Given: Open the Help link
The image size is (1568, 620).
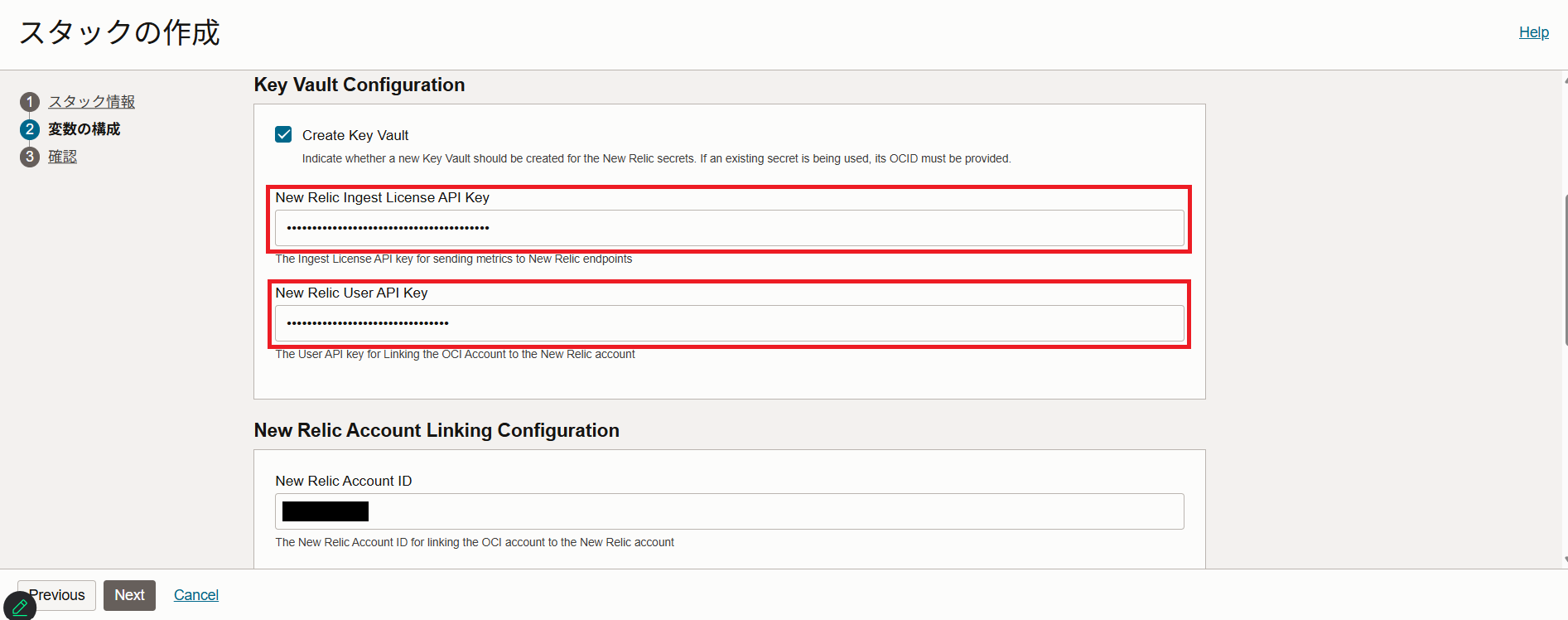Looking at the screenshot, I should [x=1533, y=32].
